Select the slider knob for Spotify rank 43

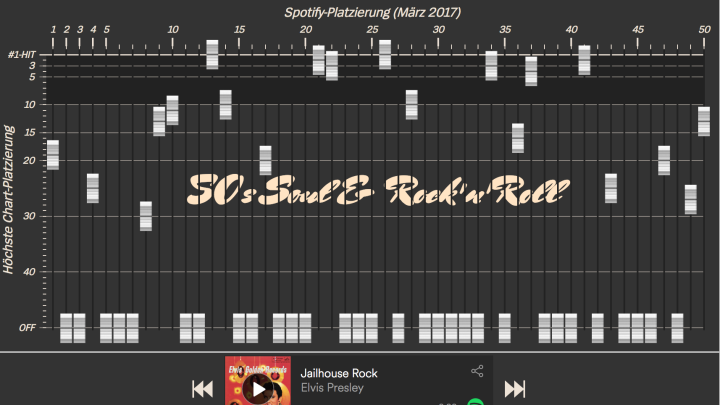coord(611,188)
